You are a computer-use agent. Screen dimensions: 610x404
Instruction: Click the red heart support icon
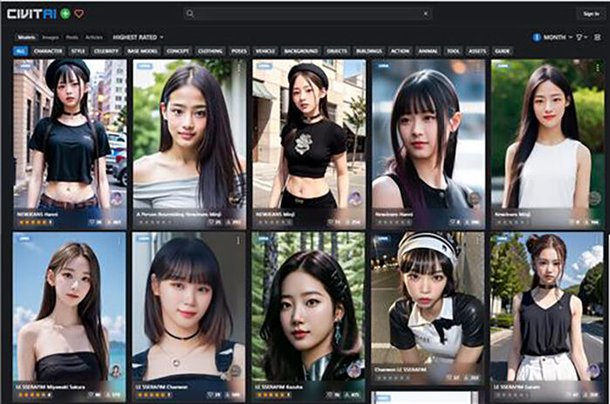click(79, 14)
